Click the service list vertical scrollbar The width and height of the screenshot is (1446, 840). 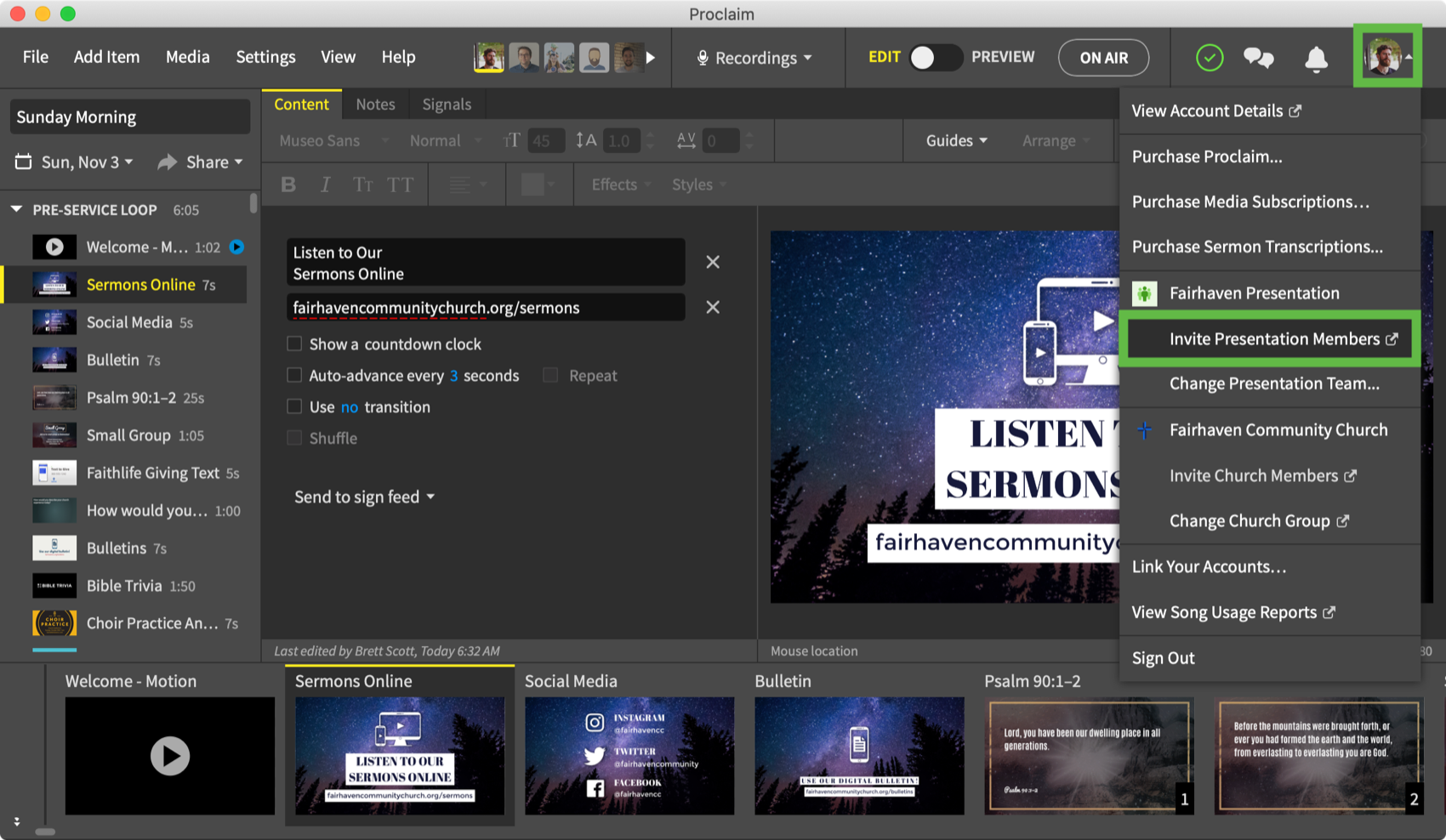(253, 204)
